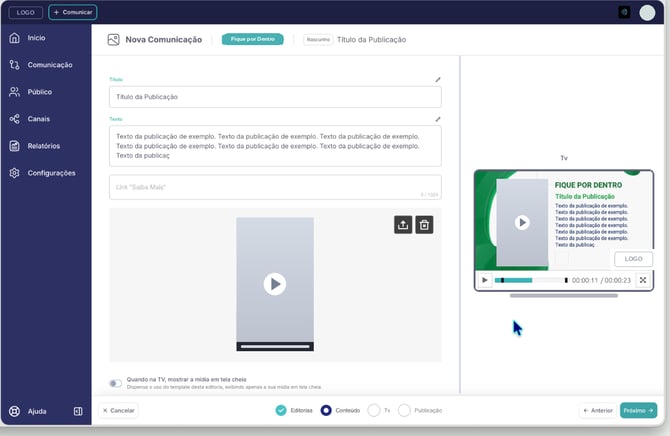The image size is (670, 436).
Task: Click fullscreen icon in TV preview
Action: click(x=643, y=280)
